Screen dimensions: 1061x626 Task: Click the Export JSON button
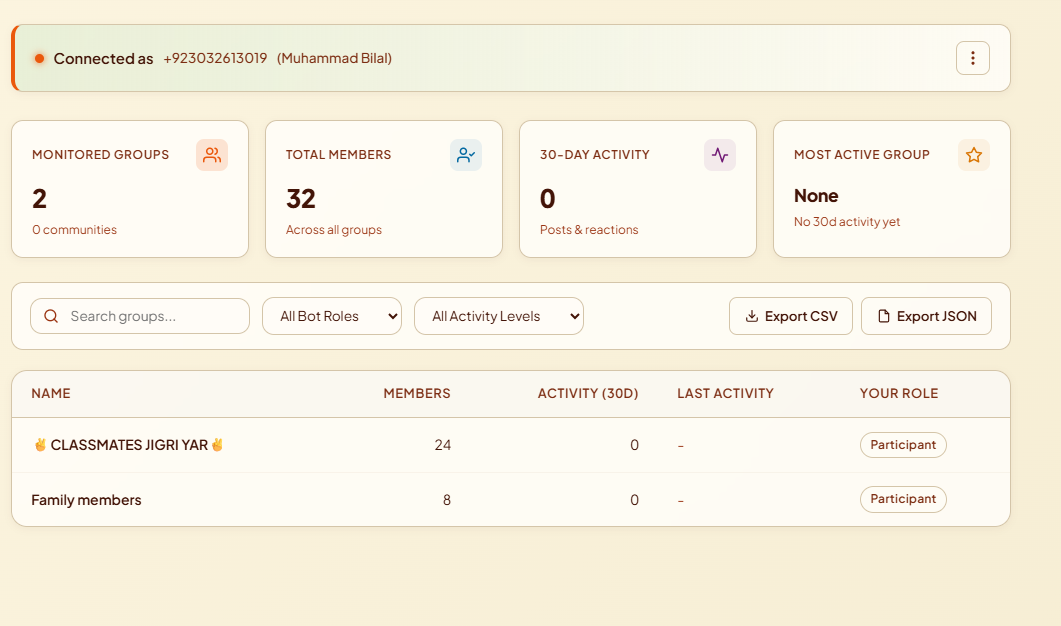click(926, 316)
